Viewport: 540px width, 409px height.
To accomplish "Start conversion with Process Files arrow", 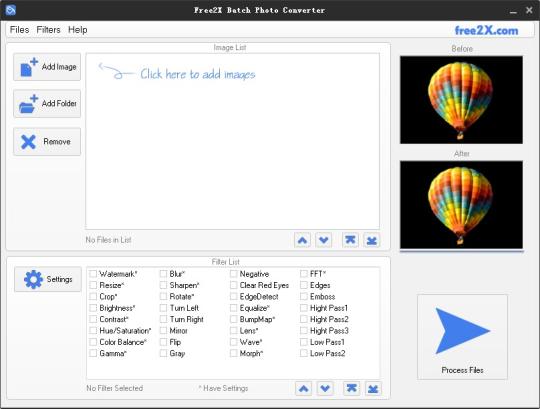I will 462,337.
